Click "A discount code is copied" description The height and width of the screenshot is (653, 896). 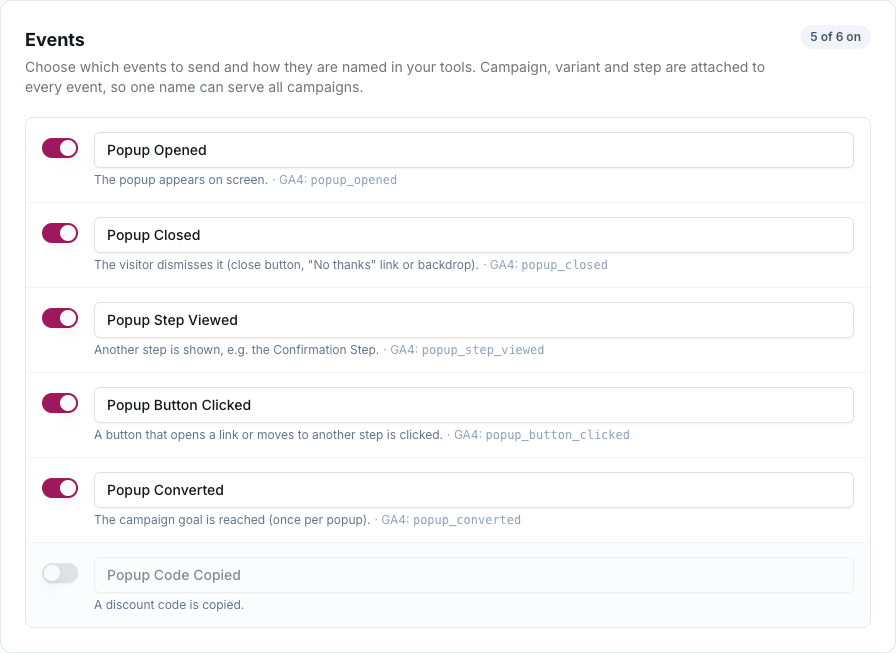(x=169, y=605)
